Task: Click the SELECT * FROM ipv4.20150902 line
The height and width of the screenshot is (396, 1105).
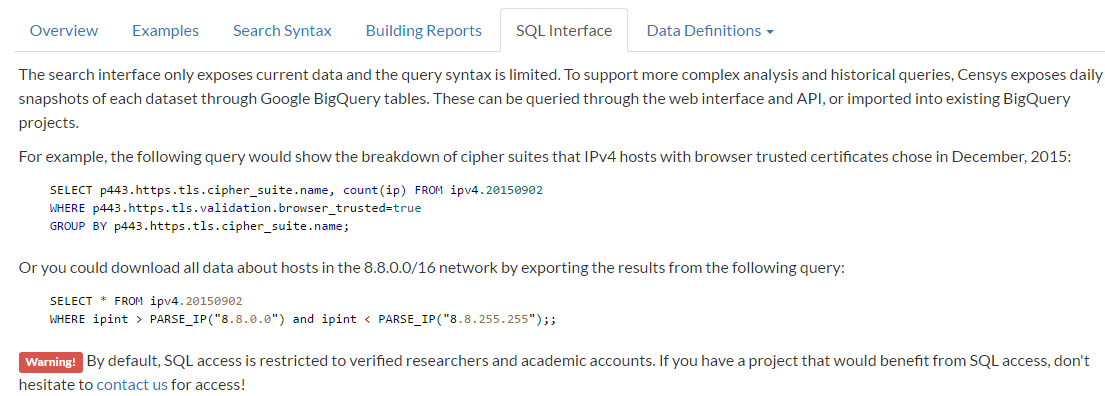Action: point(146,301)
